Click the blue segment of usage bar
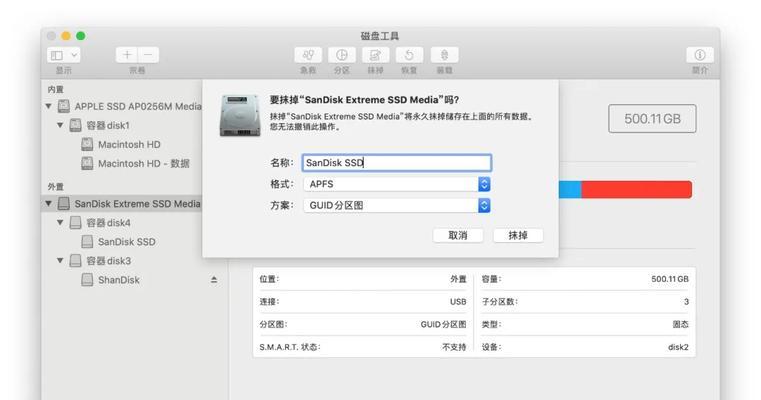 click(570, 189)
